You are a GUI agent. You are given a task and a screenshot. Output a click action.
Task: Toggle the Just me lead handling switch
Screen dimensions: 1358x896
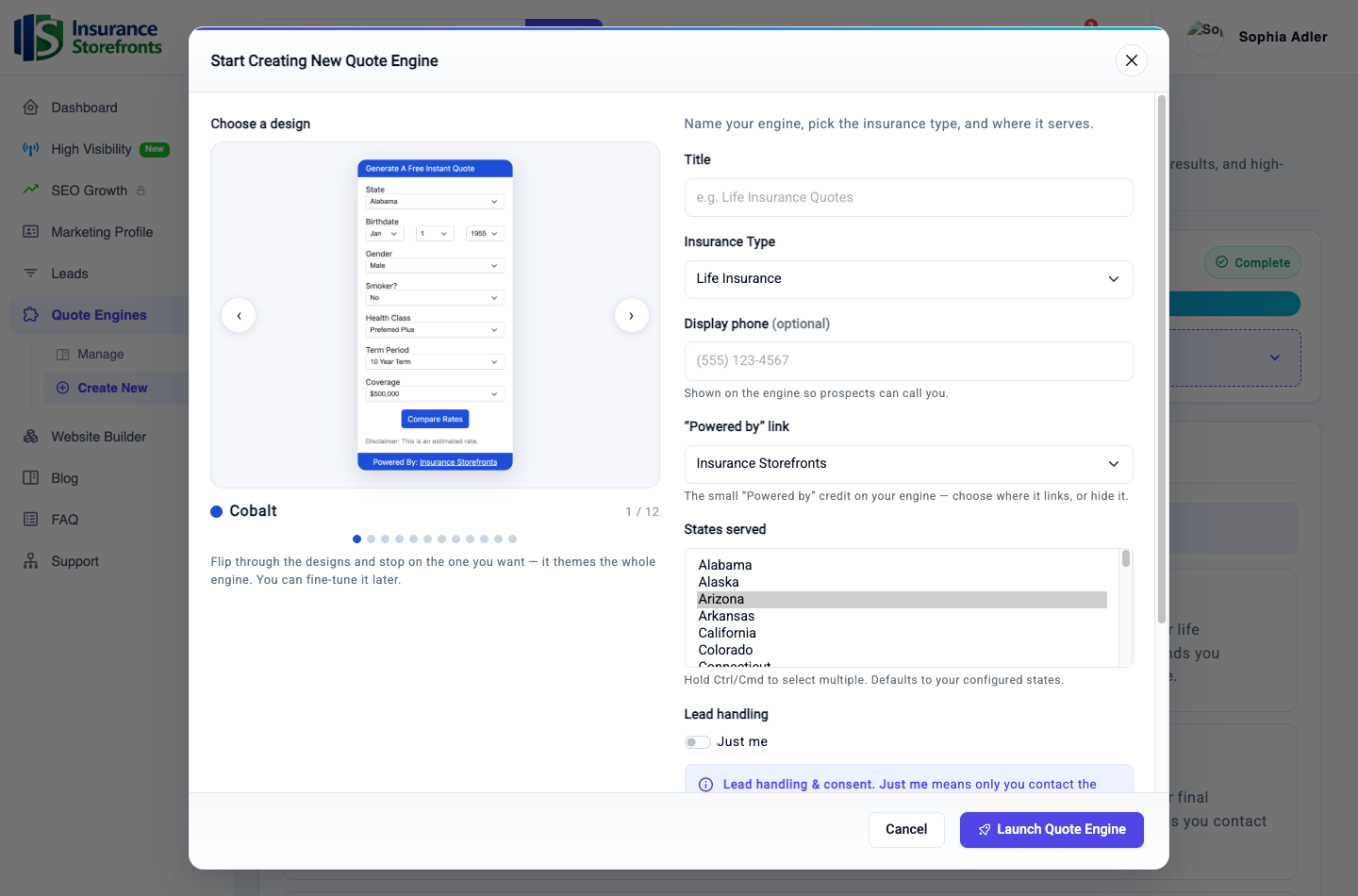click(x=698, y=742)
